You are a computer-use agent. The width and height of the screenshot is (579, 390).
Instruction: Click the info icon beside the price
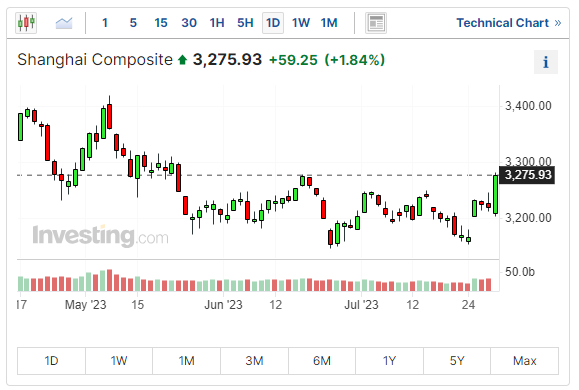click(x=546, y=62)
